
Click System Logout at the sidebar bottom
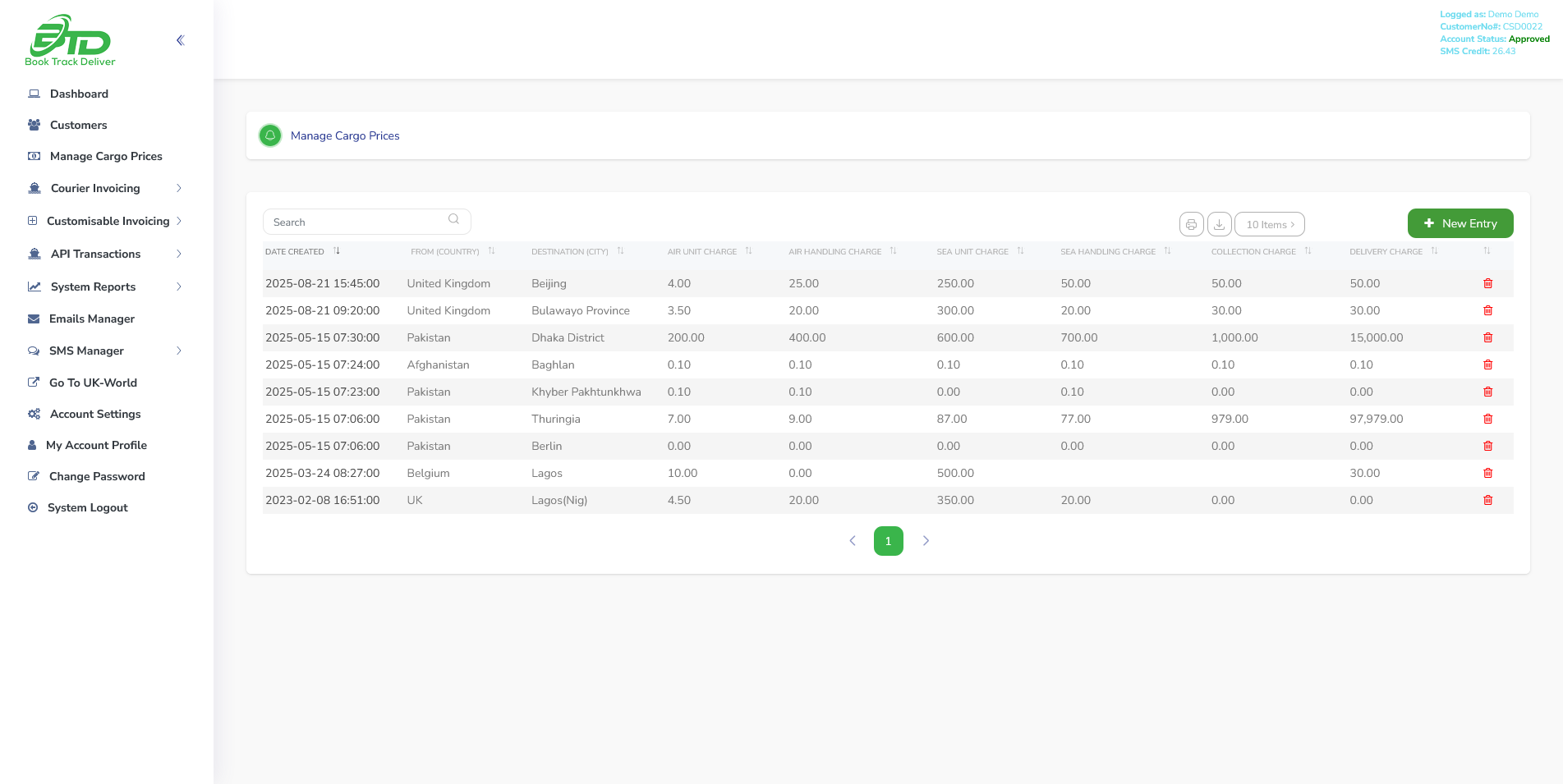[88, 507]
